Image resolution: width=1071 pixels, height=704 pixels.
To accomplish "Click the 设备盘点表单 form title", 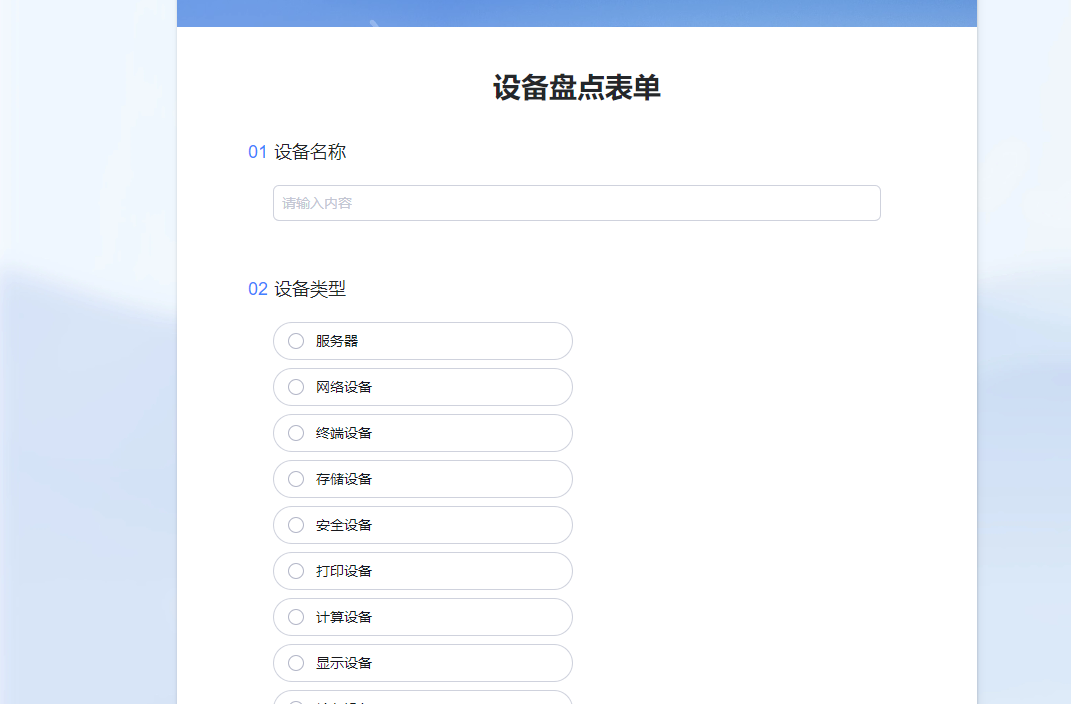I will [x=576, y=88].
